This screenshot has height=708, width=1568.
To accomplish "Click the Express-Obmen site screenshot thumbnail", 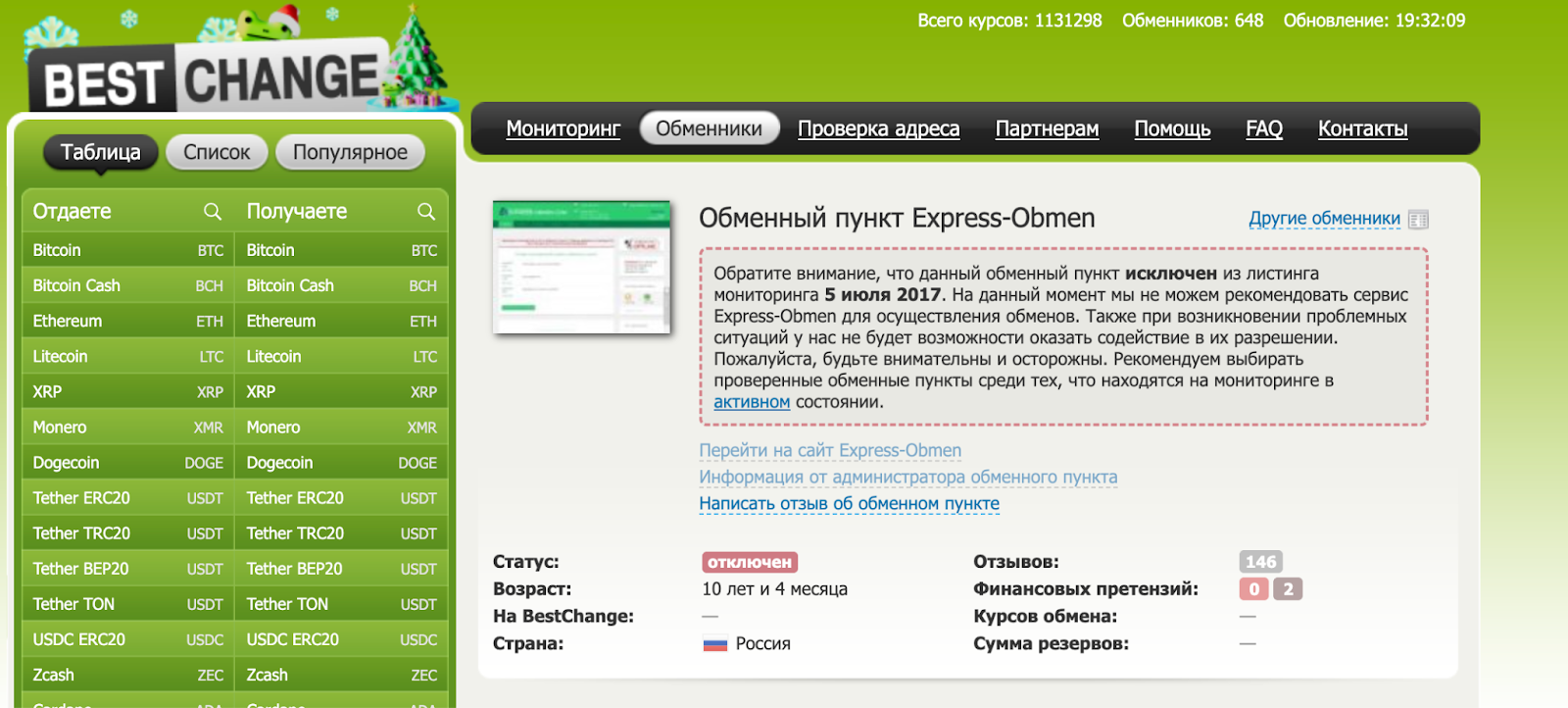I will [582, 268].
